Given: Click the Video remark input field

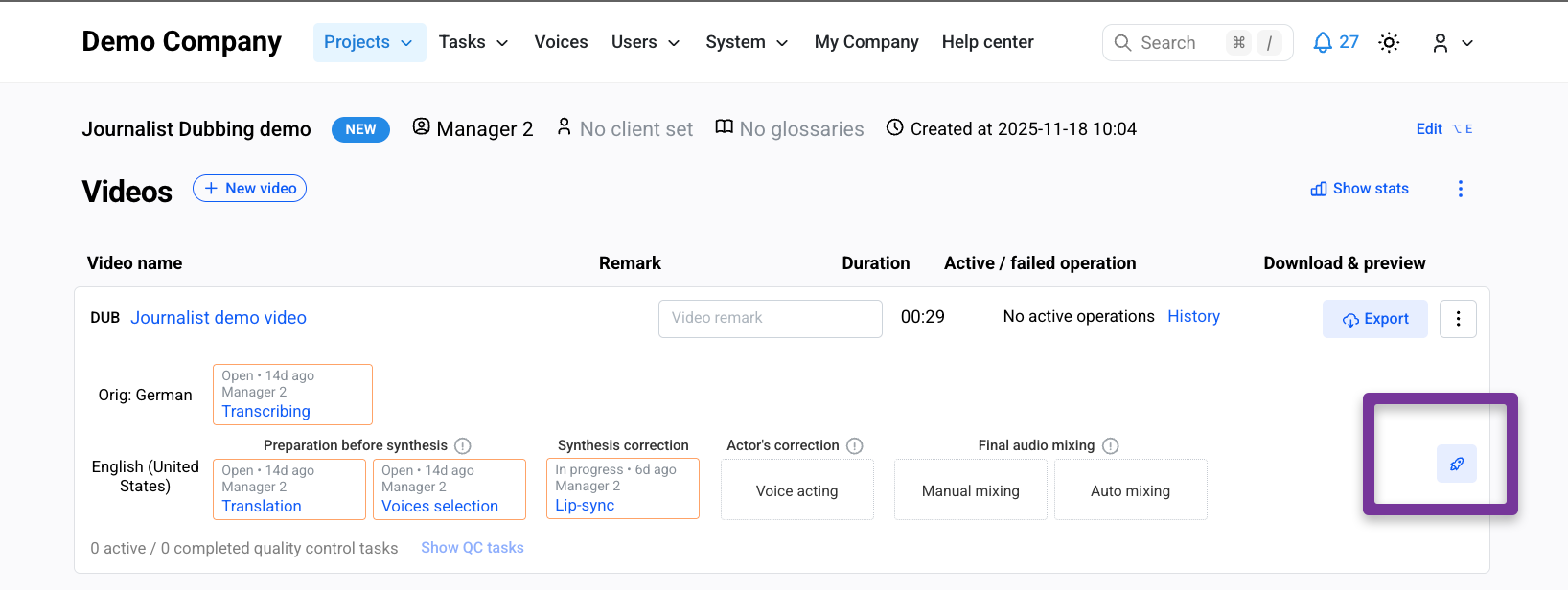Looking at the screenshot, I should pyautogui.click(x=770, y=318).
